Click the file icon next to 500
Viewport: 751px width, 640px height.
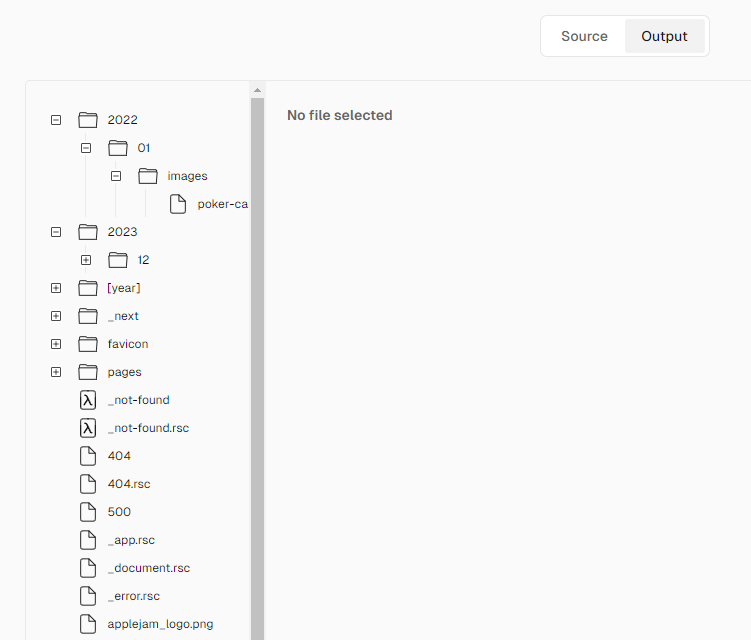[88, 512]
